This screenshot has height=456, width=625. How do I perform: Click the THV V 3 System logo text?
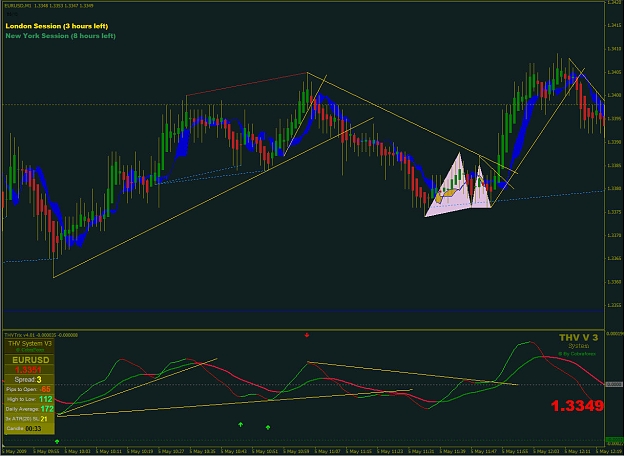click(x=578, y=341)
